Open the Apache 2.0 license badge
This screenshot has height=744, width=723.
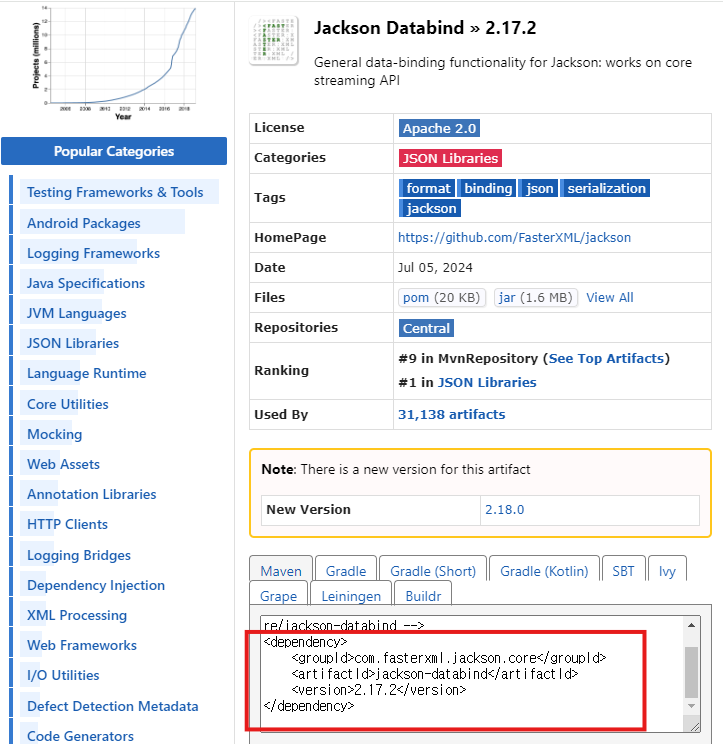point(439,128)
